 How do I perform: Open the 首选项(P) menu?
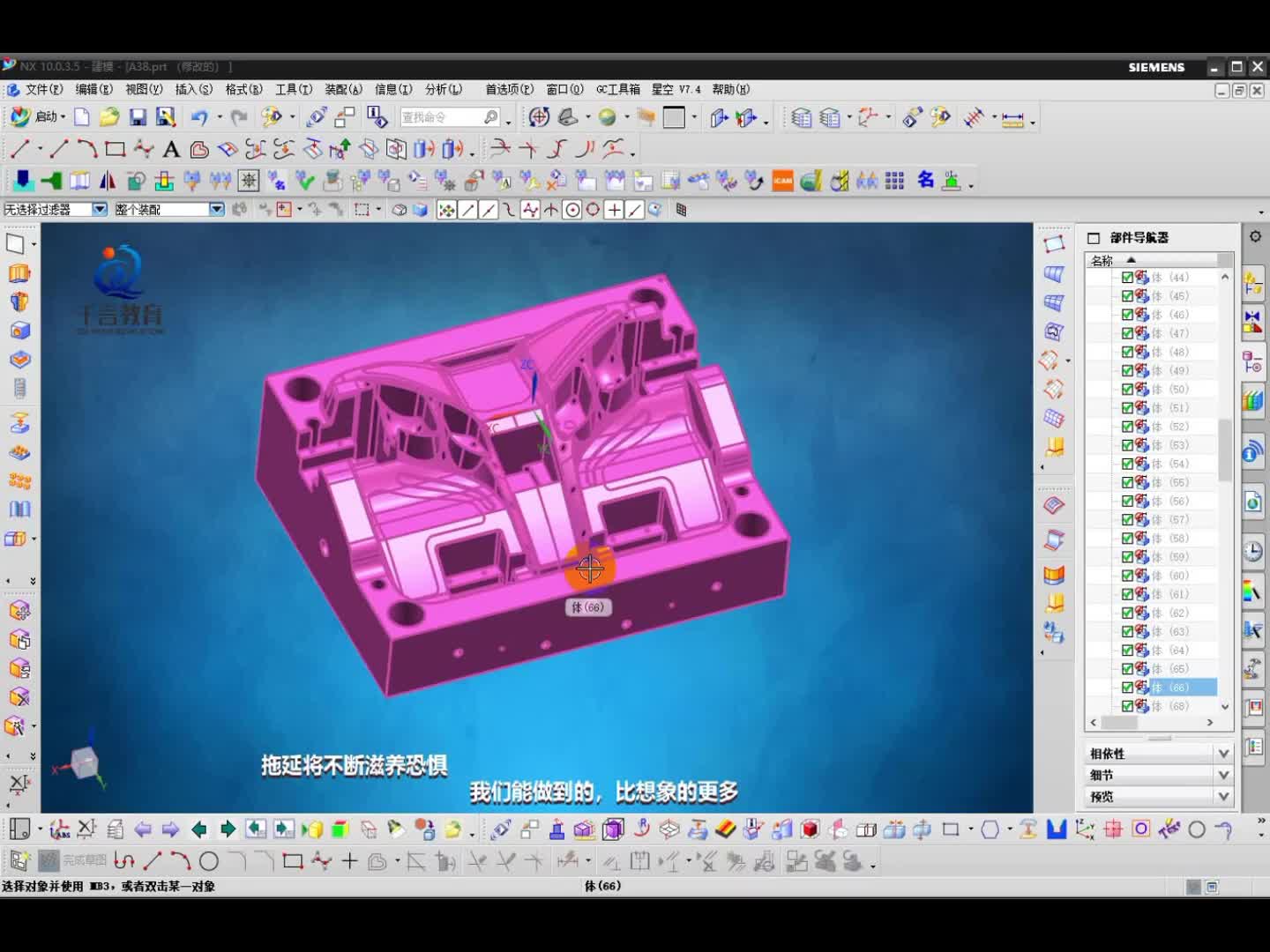[x=510, y=89]
